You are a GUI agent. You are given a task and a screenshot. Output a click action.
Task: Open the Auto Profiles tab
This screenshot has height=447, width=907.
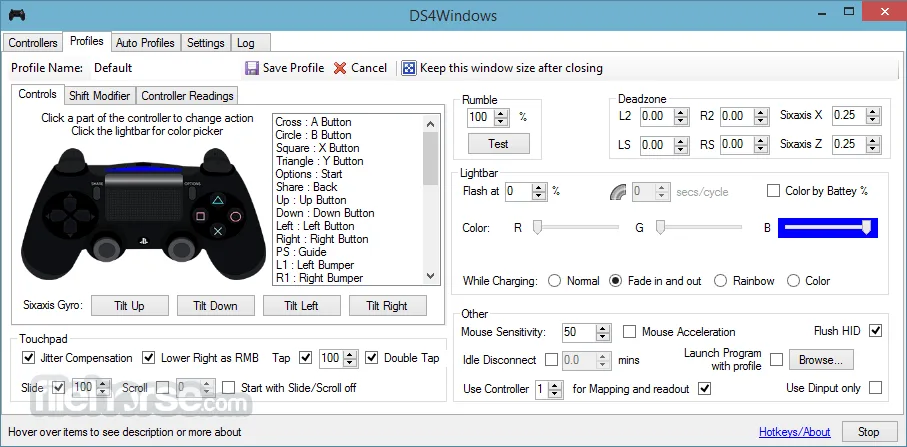pyautogui.click(x=145, y=43)
